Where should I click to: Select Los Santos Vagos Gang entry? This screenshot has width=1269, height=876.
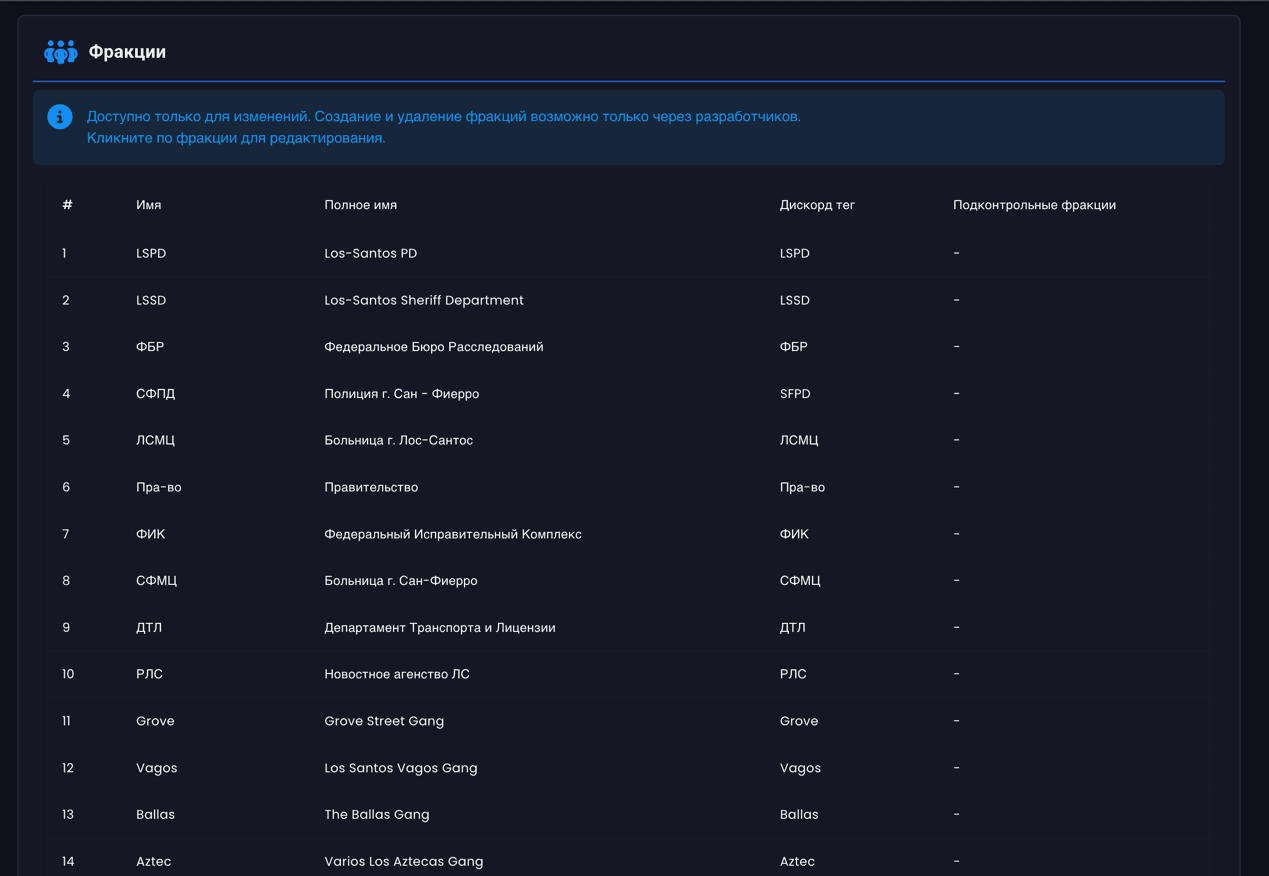coord(400,768)
